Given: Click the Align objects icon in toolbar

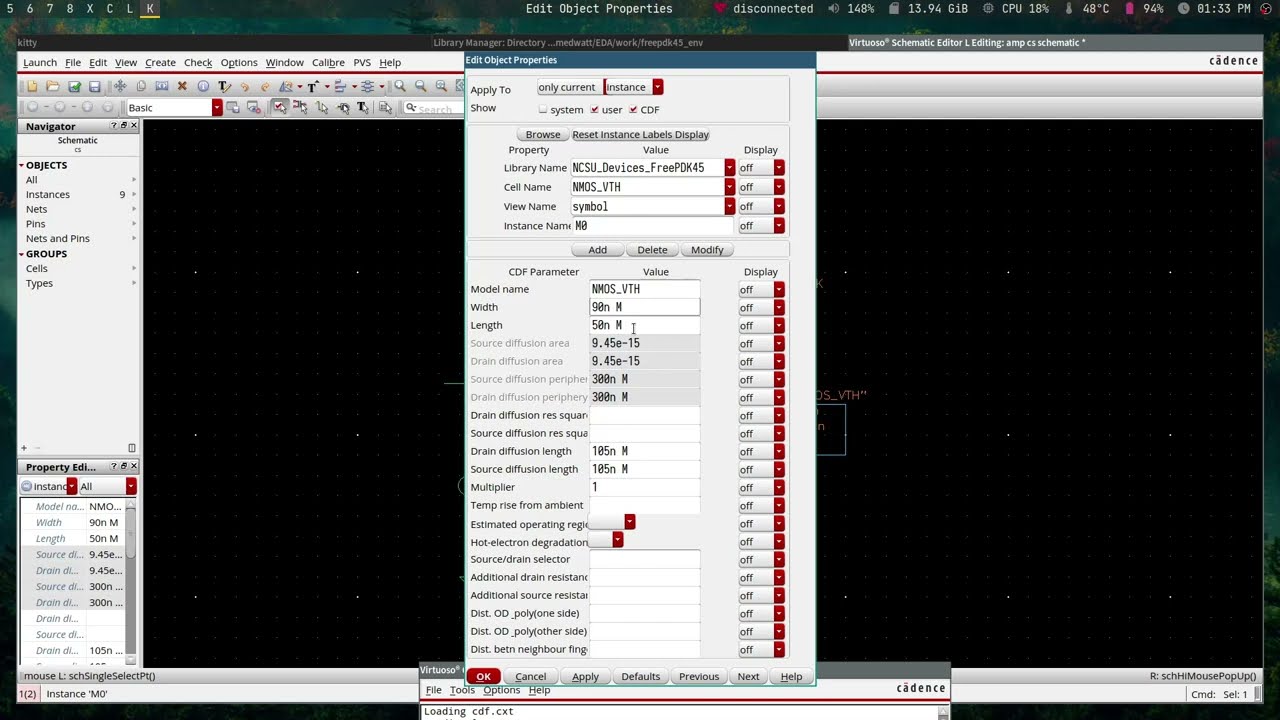Looking at the screenshot, I should tap(340, 87).
